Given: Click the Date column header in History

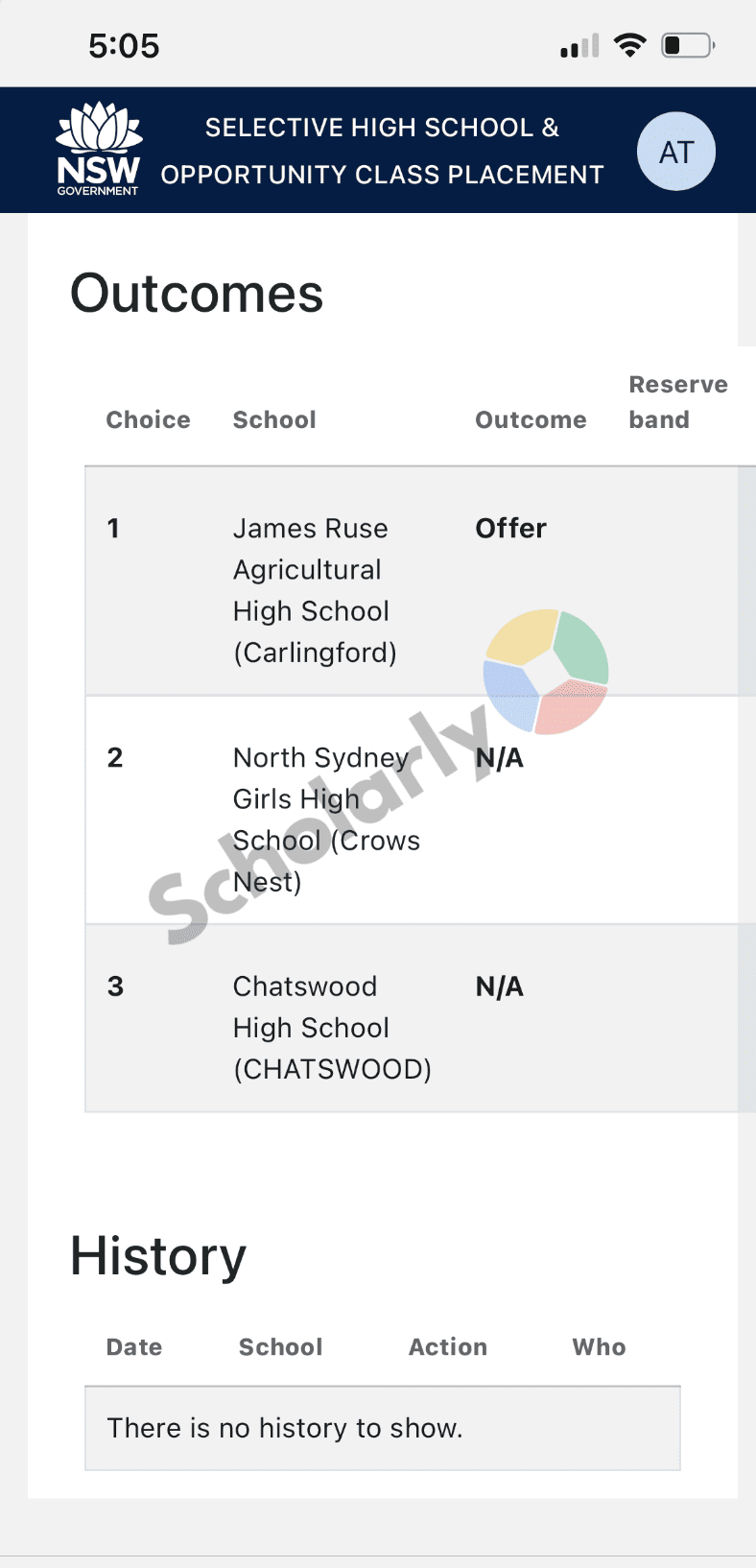Looking at the screenshot, I should (x=134, y=1347).
